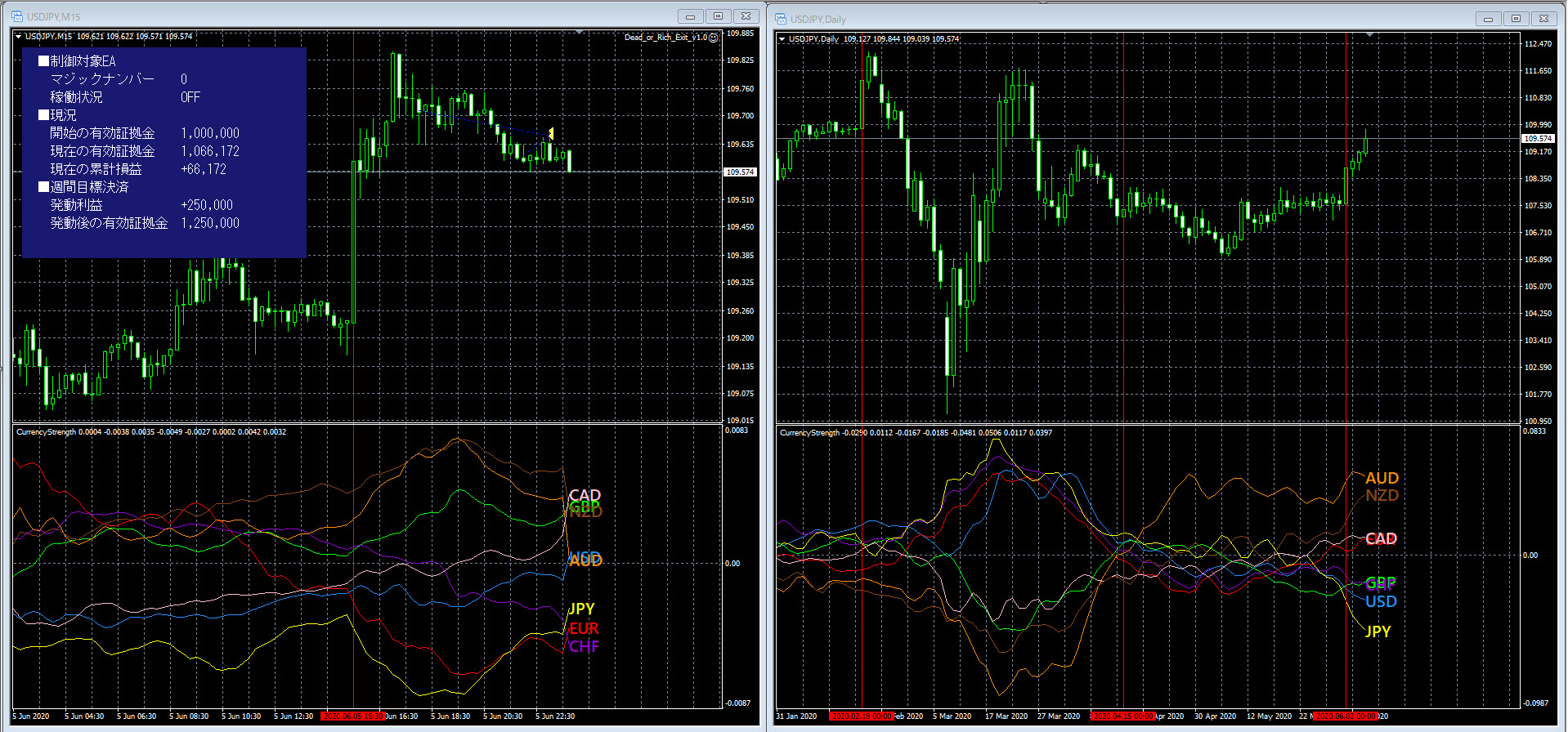This screenshot has height=732, width=1568.
Task: Minimize the USDJPY,M15 chart window
Action: tap(691, 16)
